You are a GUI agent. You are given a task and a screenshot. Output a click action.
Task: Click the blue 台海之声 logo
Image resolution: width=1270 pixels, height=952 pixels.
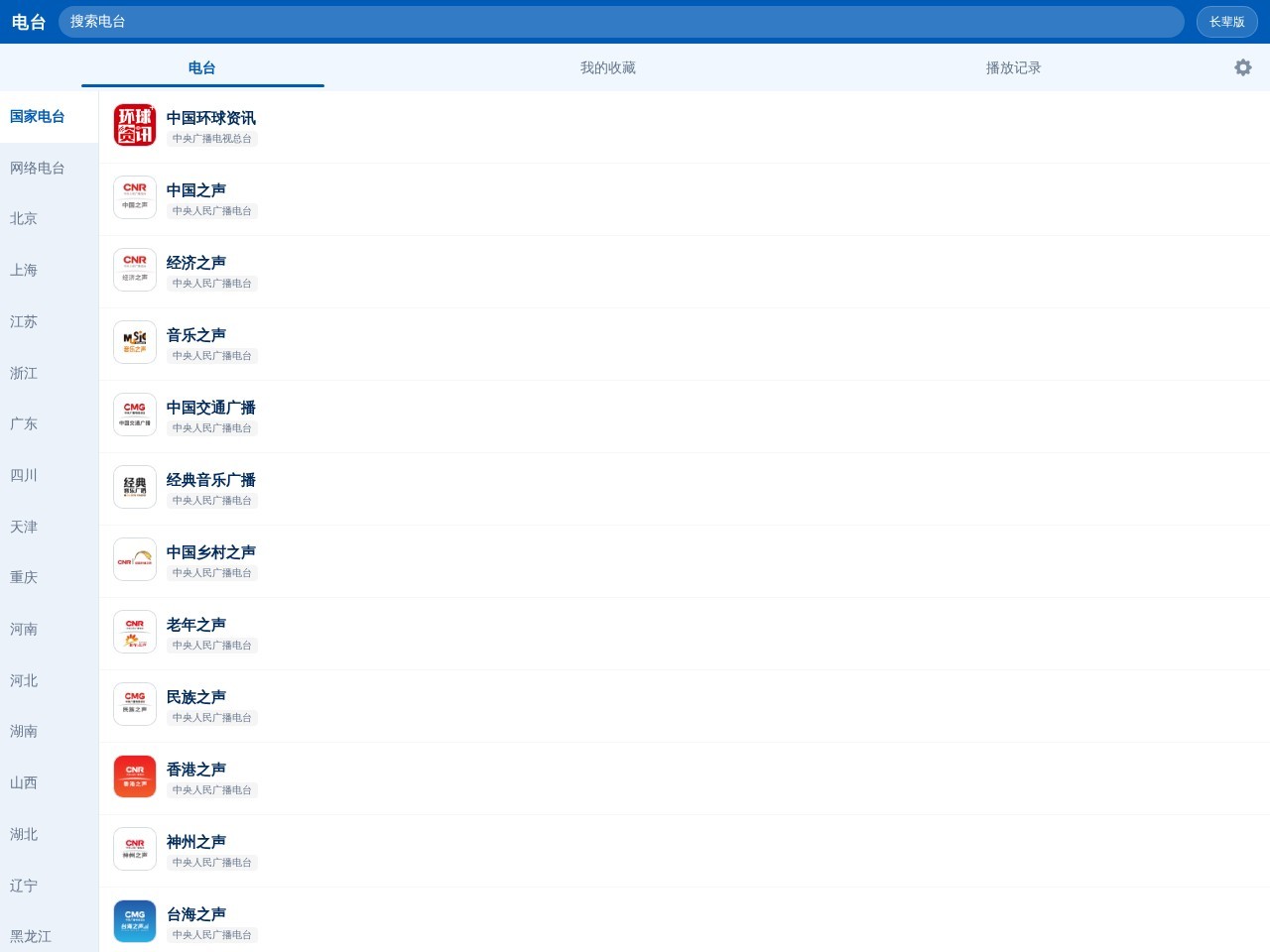tap(135, 921)
